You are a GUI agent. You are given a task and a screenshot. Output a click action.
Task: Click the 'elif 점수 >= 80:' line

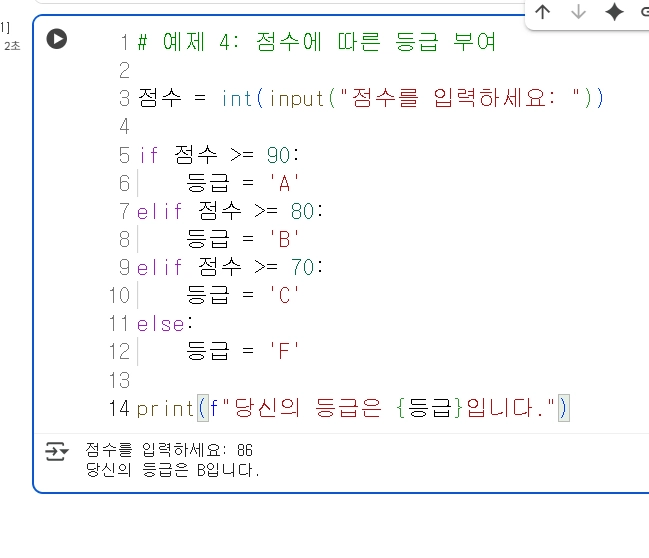coord(230,211)
